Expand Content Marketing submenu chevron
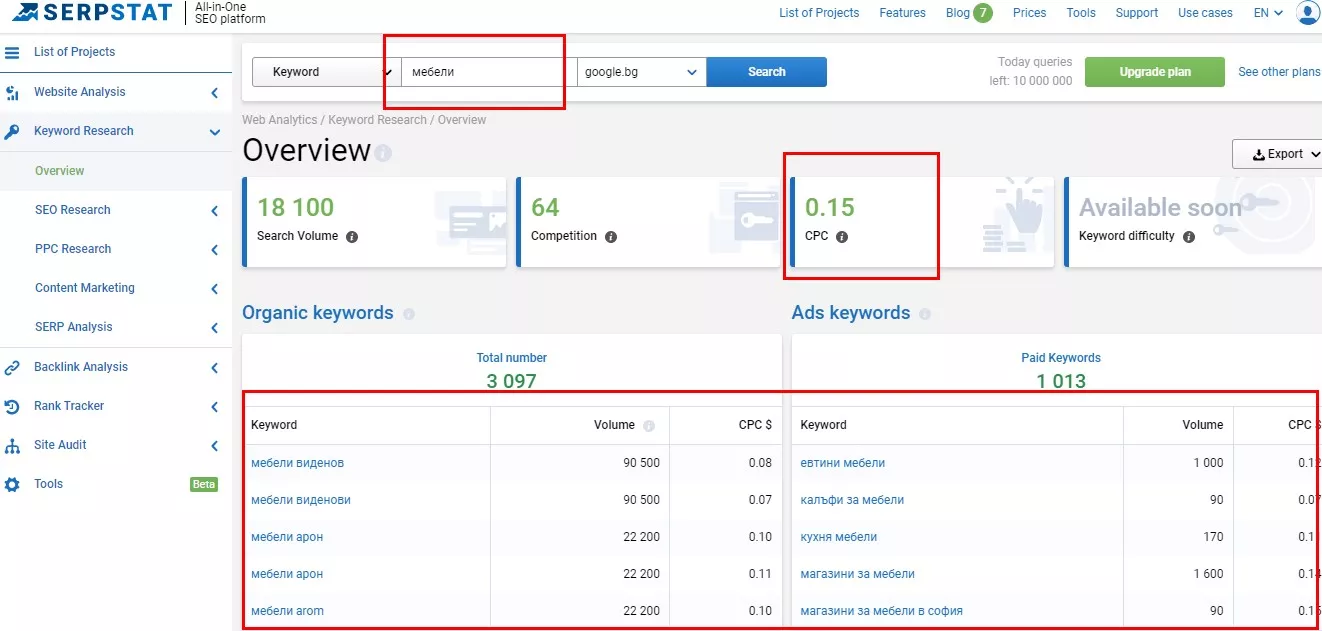 tap(214, 288)
